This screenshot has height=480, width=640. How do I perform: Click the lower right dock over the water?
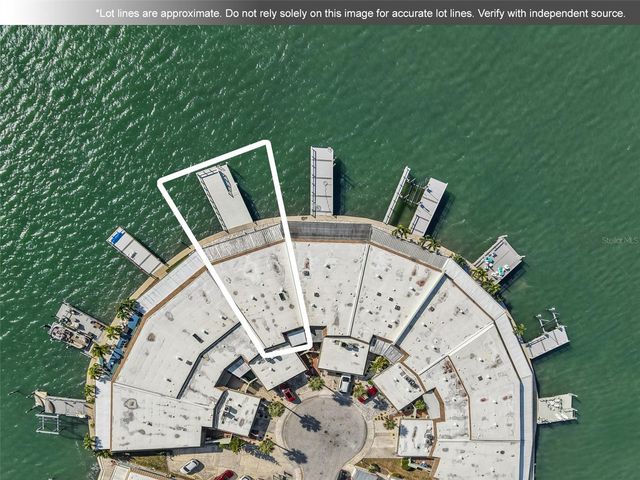[556, 408]
